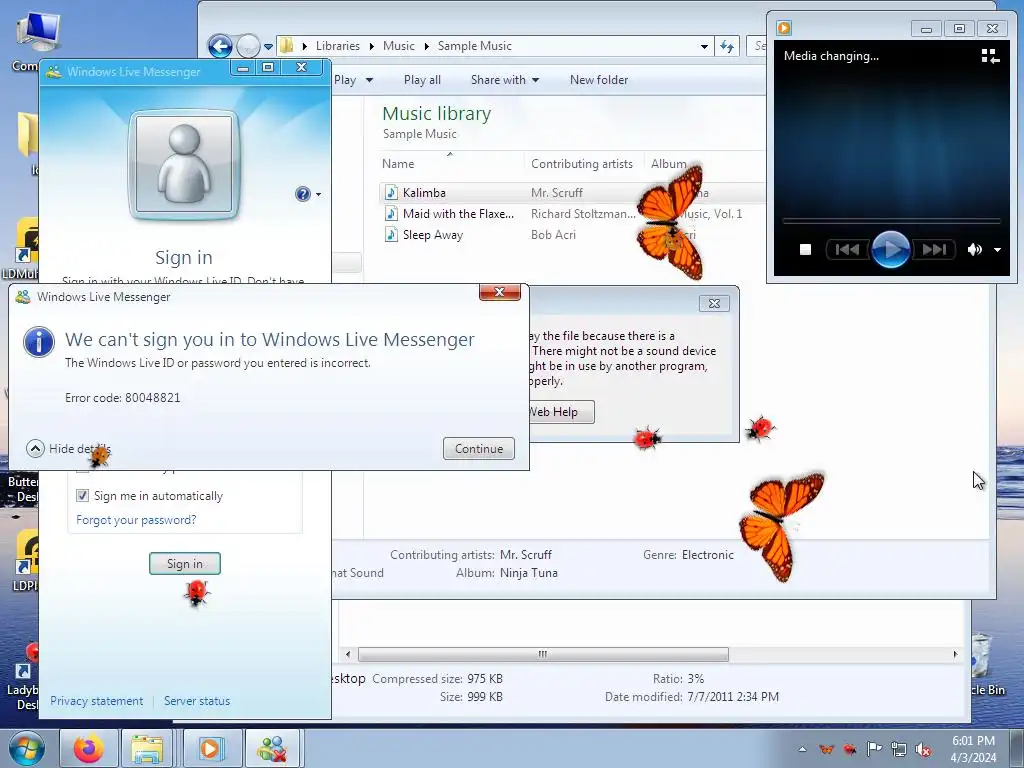1024x768 pixels.
Task: Click the blue information icon in error dialog
Action: tap(39, 342)
